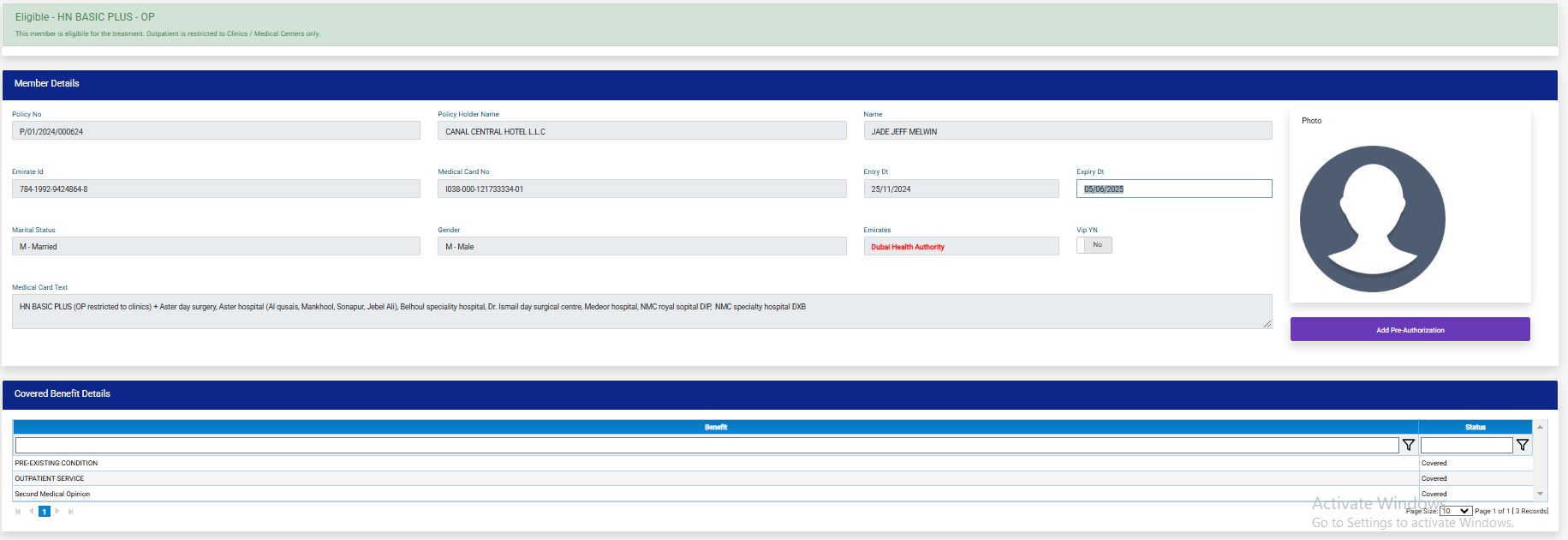The image size is (1568, 540).
Task: Go to next page of benefits grid
Action: pos(57,512)
